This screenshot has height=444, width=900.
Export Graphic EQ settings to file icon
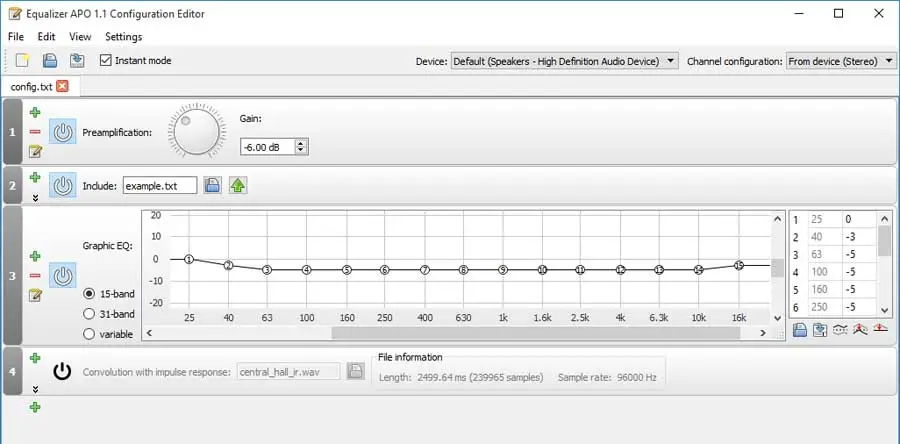coord(820,330)
